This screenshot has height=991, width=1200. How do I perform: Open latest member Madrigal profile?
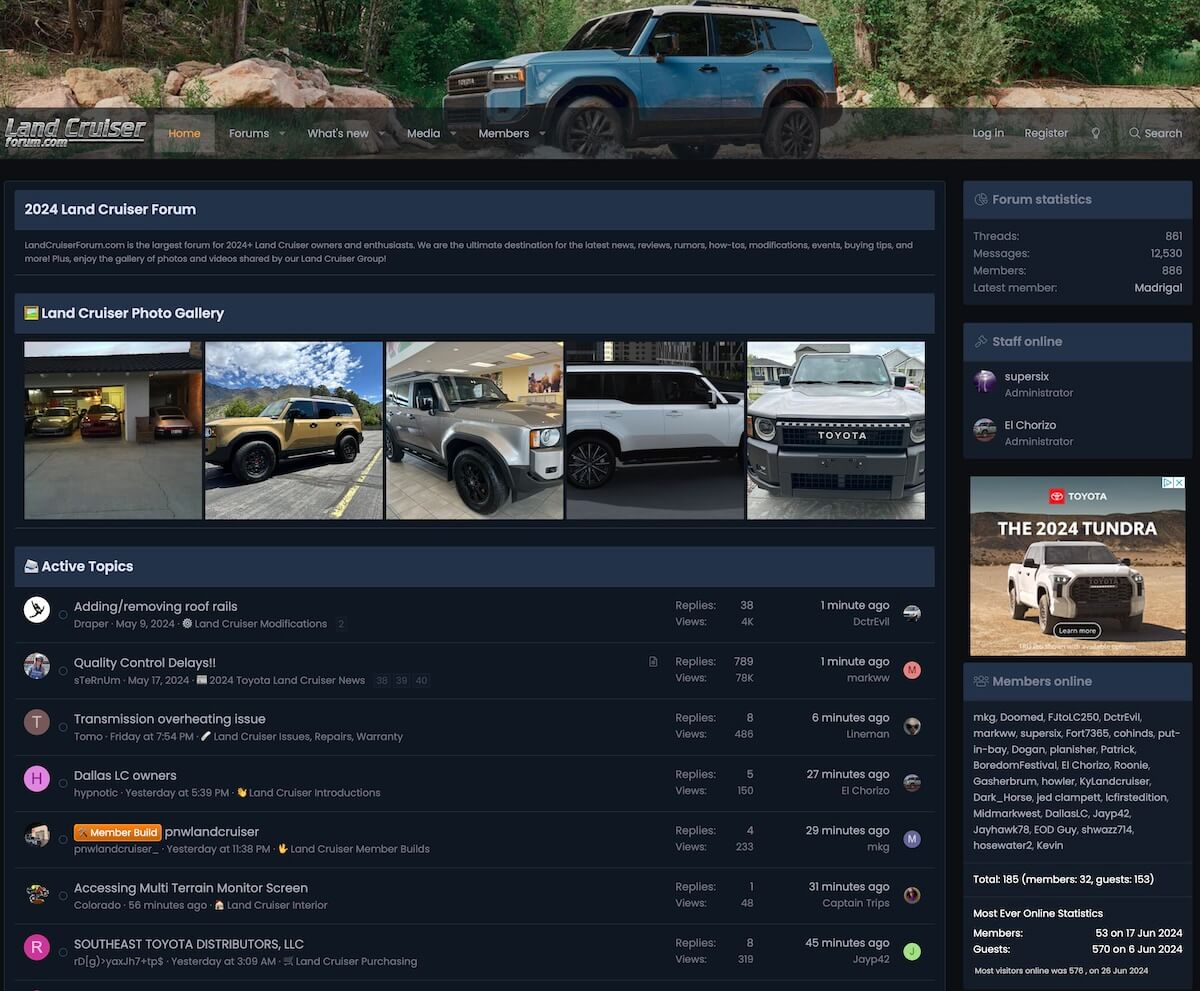coord(1158,288)
